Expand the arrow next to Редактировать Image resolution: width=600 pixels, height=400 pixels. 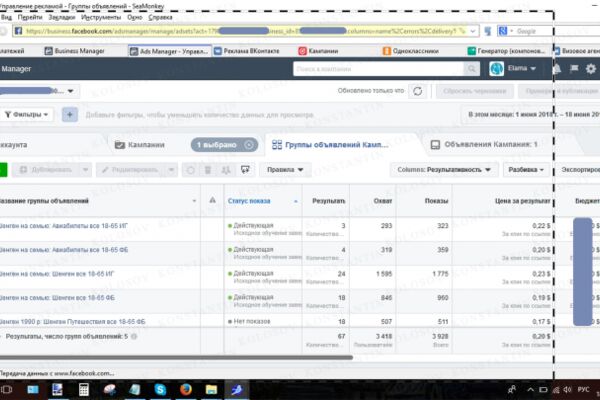pyautogui.click(x=171, y=170)
